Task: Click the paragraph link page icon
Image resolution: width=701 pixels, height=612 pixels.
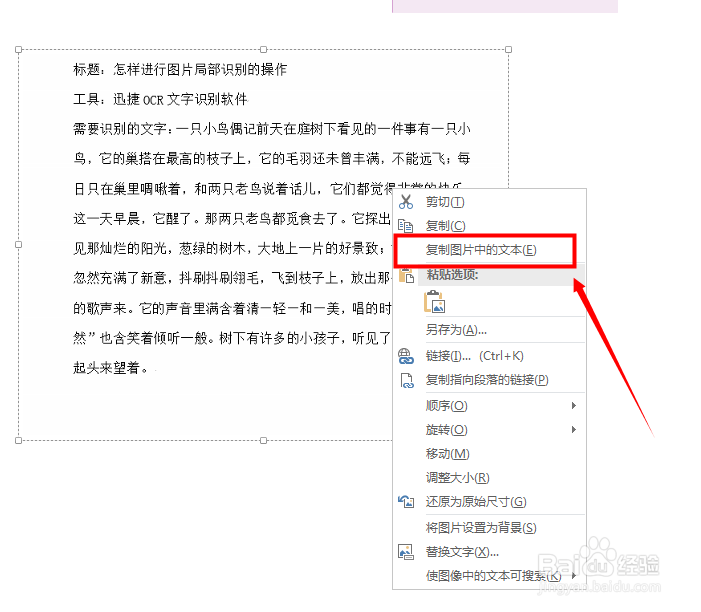Action: click(406, 380)
